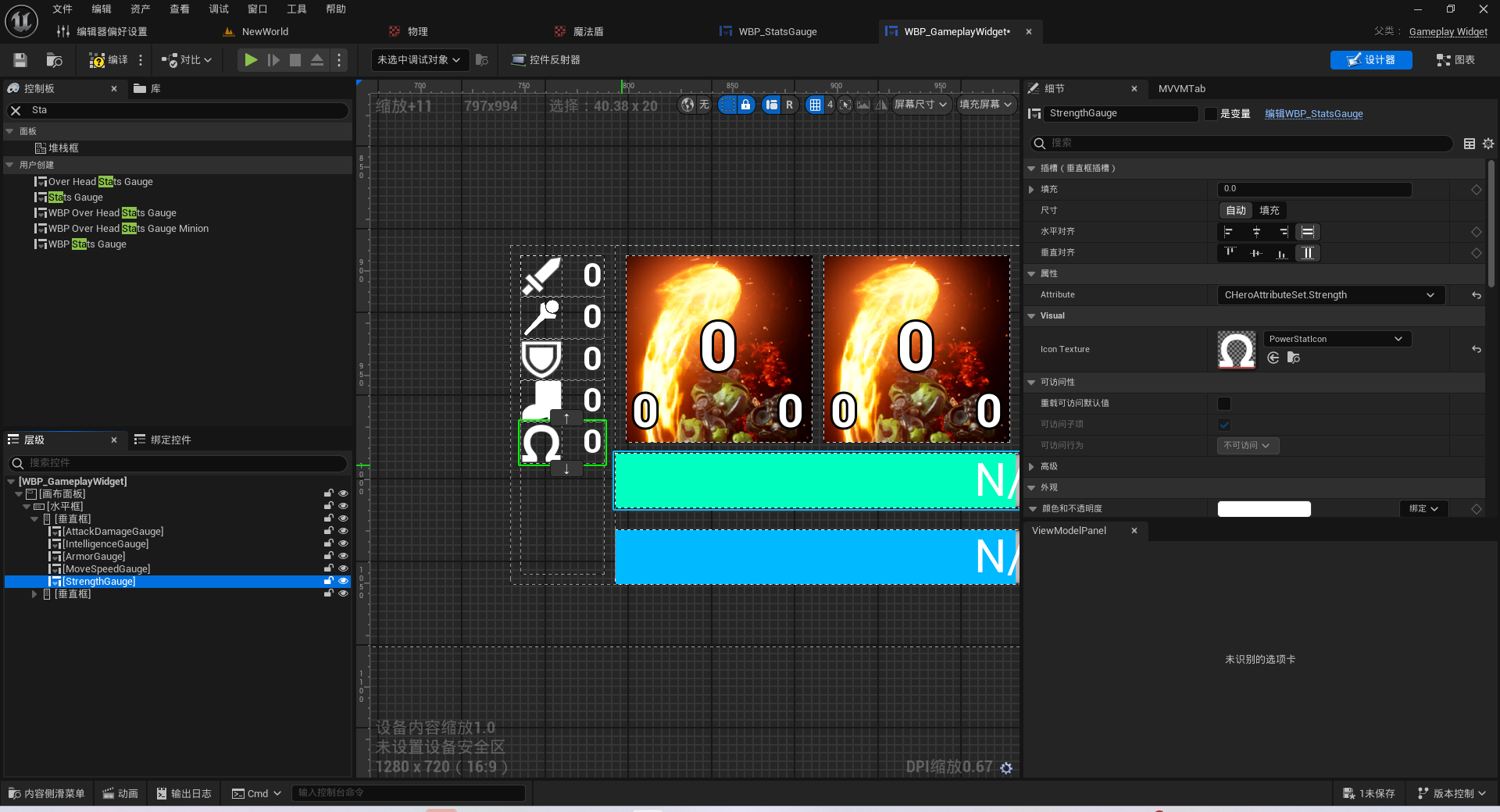
Task: Open Attribute dropdown CHeroAttributeSet.Strength
Action: coord(1330,295)
